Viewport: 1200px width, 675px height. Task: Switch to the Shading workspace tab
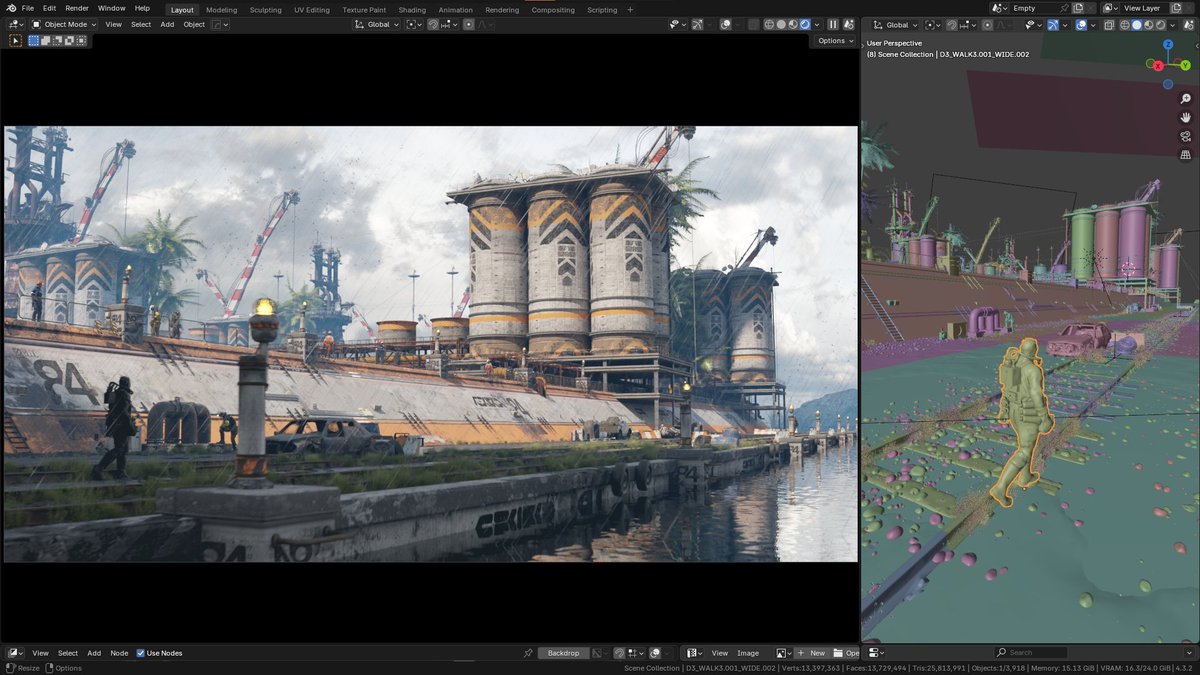click(x=412, y=9)
